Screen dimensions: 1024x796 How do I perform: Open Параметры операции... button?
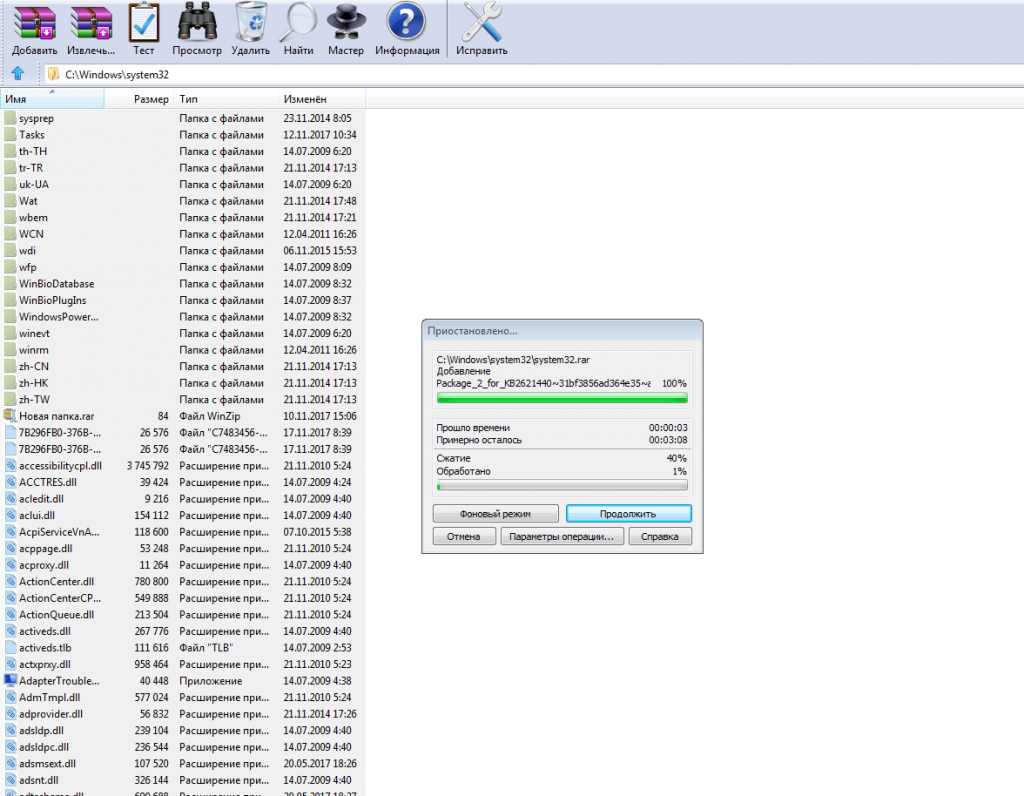coord(562,536)
